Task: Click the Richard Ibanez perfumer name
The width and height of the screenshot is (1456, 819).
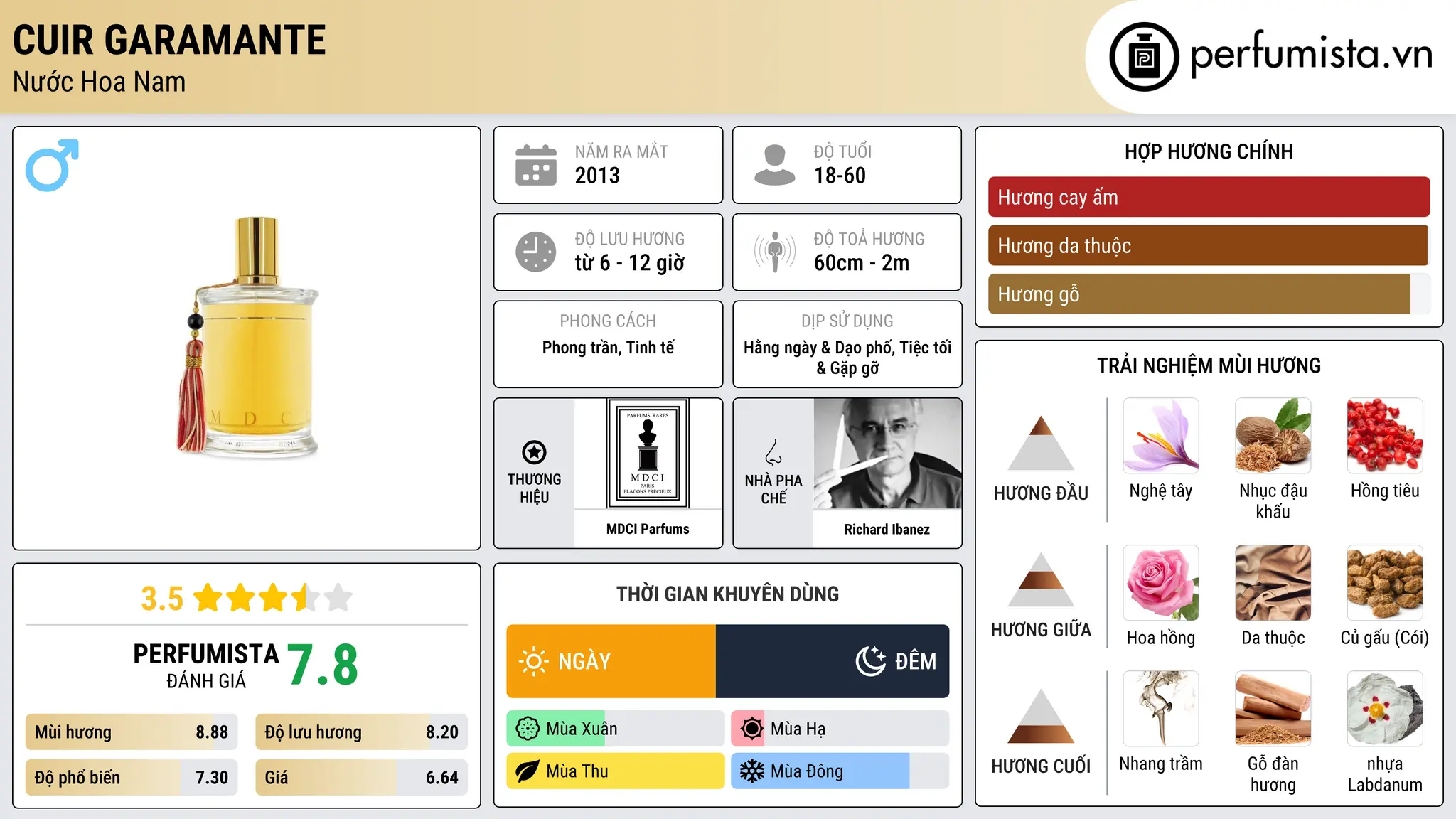Action: pos(887,529)
